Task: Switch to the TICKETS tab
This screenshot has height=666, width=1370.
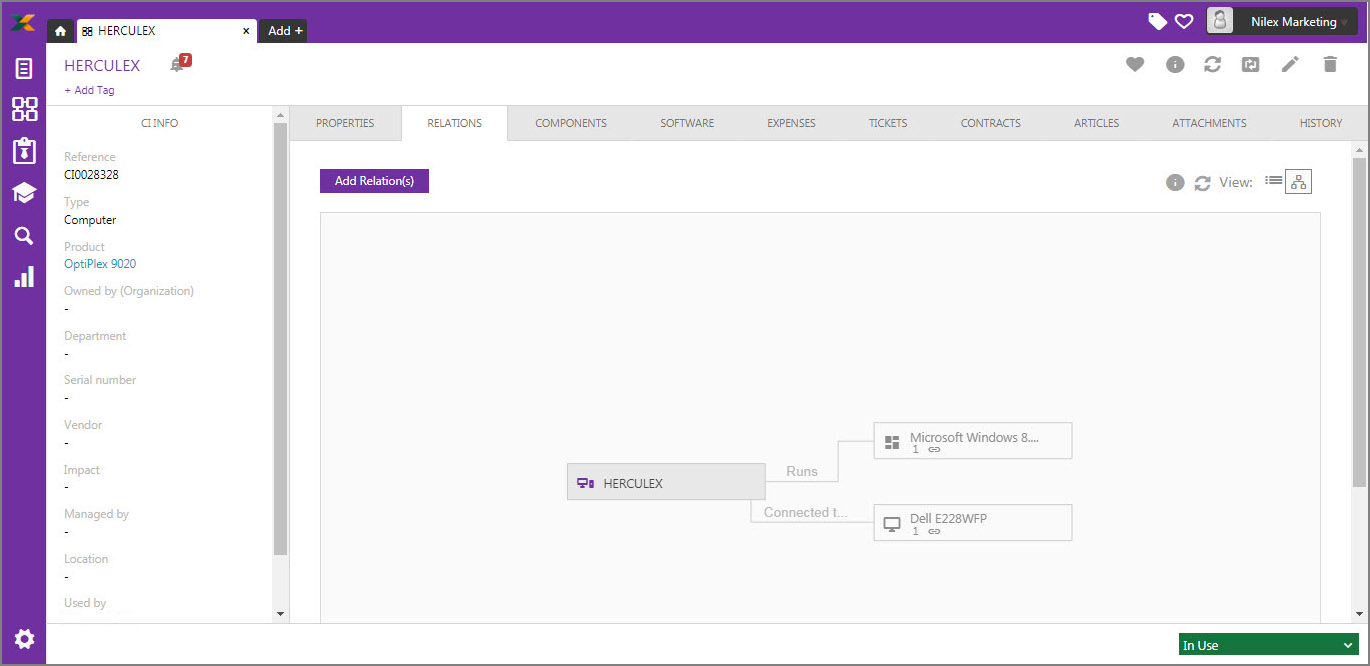Action: 888,123
